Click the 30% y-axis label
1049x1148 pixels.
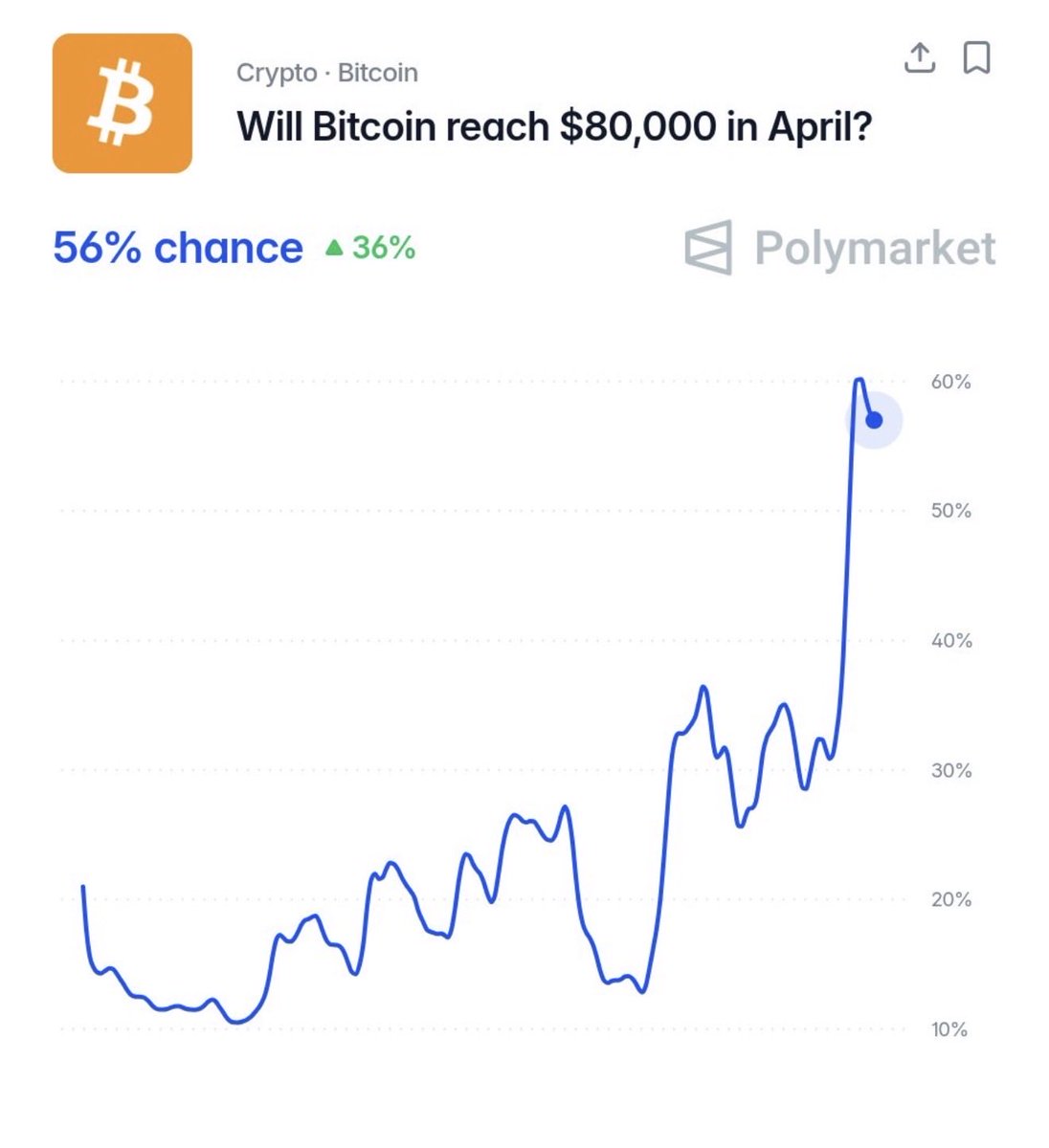coord(950,770)
